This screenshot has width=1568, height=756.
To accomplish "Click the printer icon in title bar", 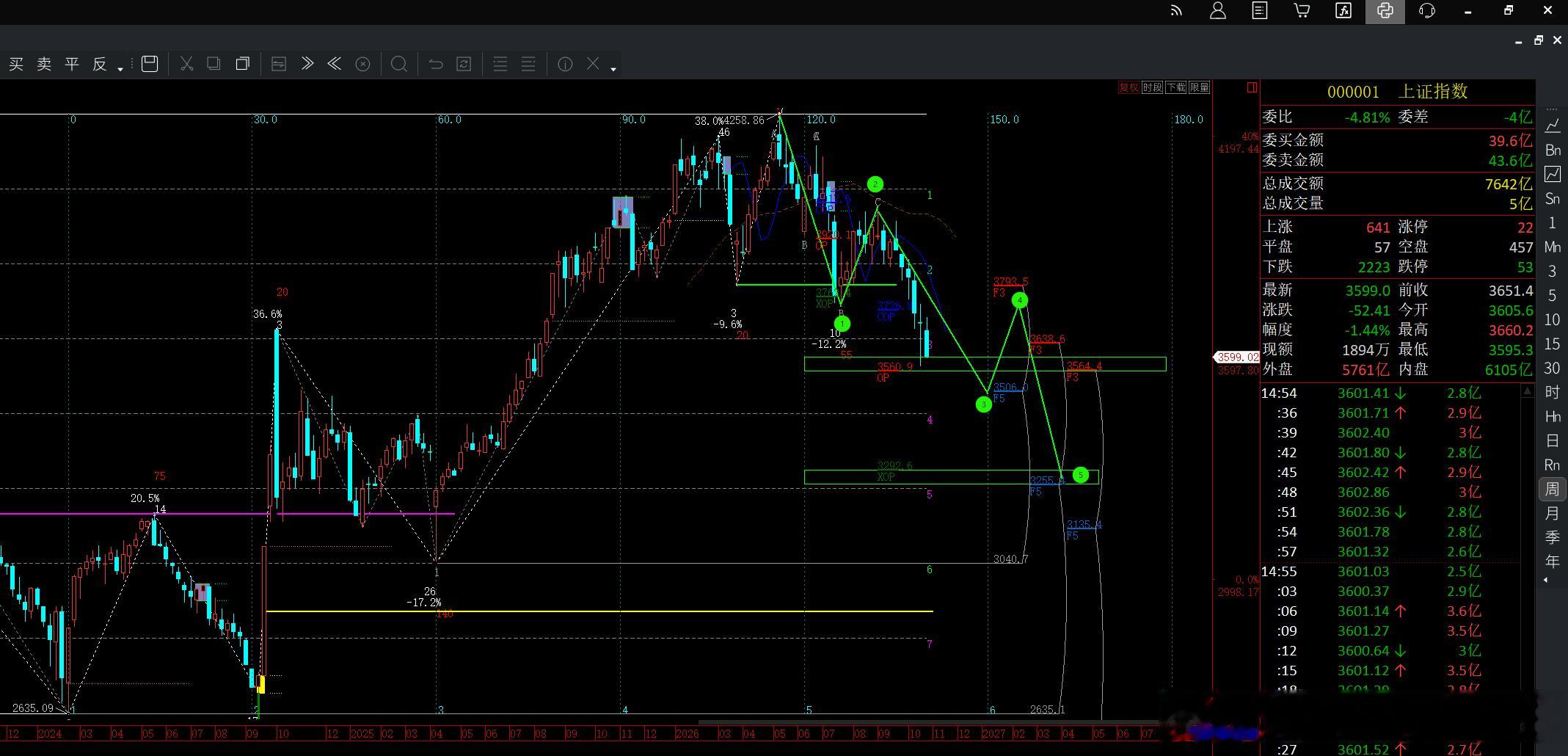I will pos(1385,11).
